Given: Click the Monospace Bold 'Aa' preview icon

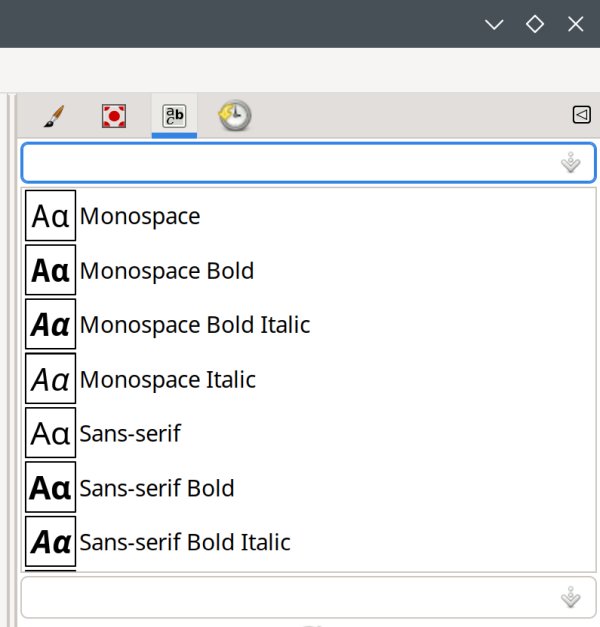Looking at the screenshot, I should (50, 270).
